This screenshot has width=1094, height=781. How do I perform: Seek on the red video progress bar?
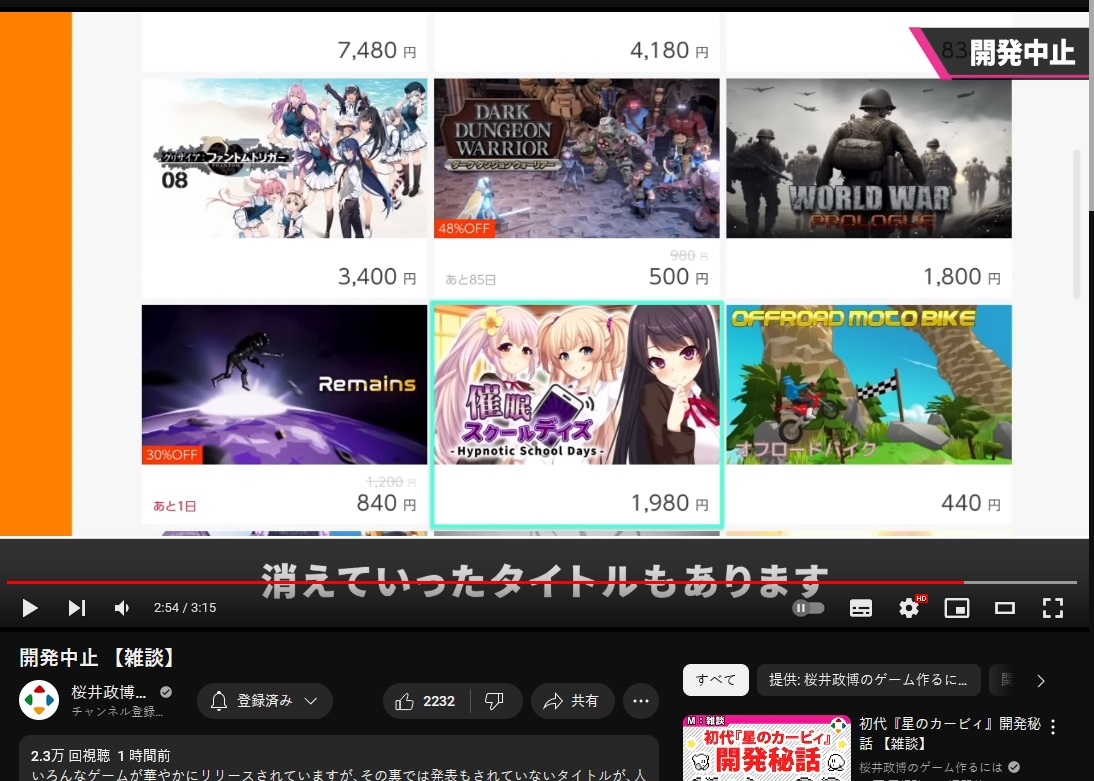pyautogui.click(x=500, y=582)
